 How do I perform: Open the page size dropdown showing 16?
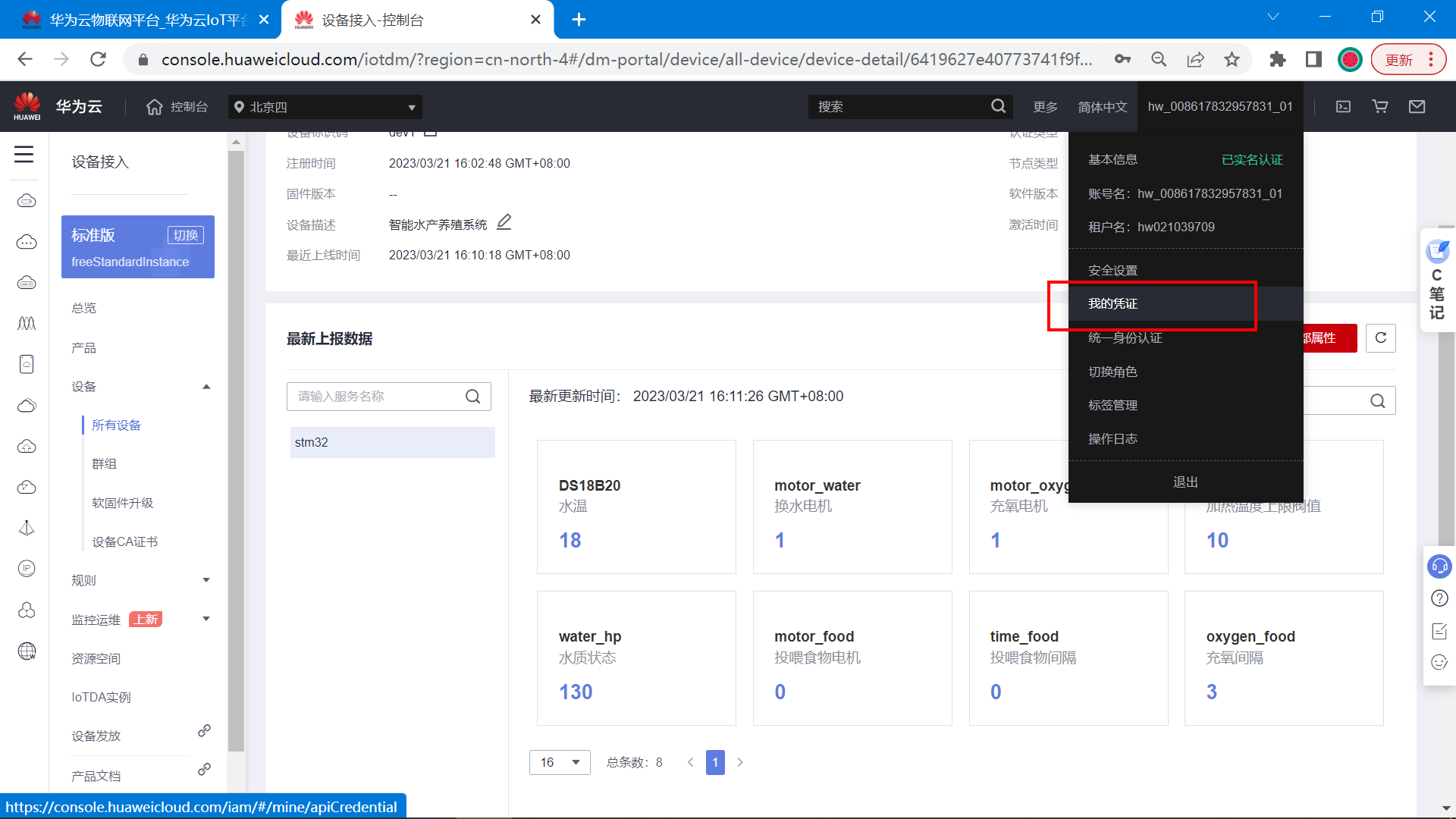point(560,762)
